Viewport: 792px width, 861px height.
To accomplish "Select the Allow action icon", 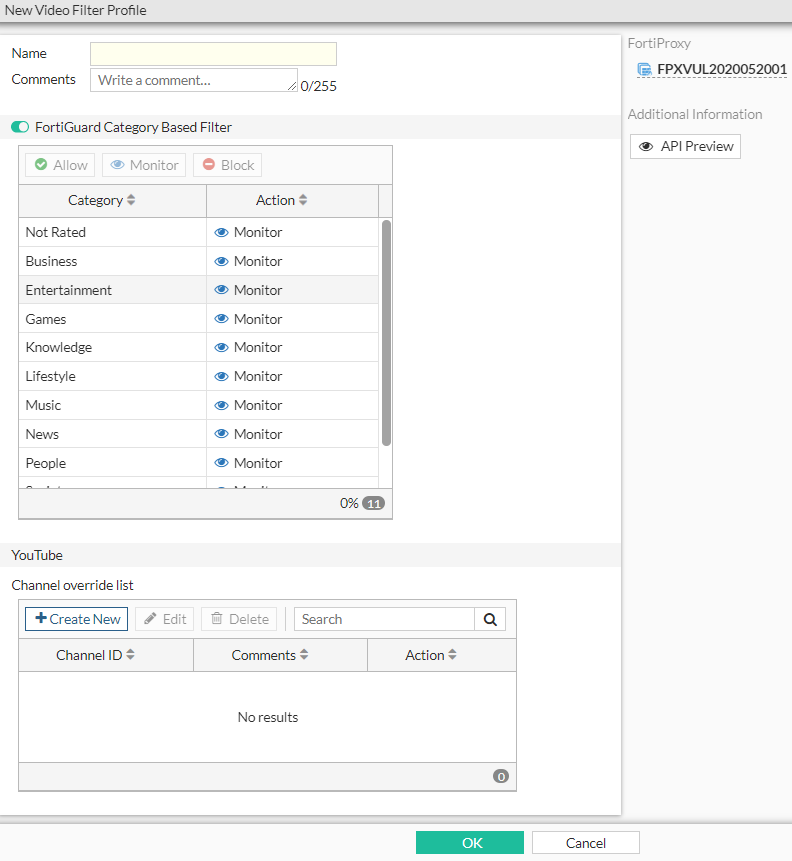I will click(42, 164).
